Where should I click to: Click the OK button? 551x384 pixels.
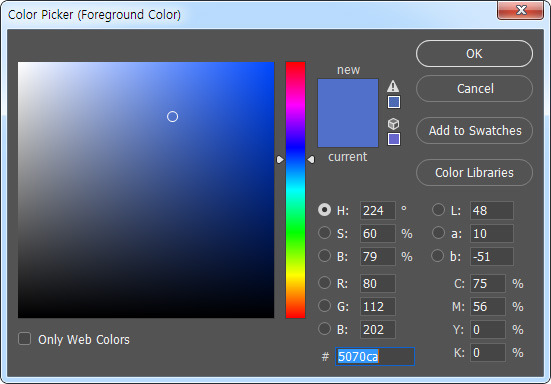pos(474,54)
